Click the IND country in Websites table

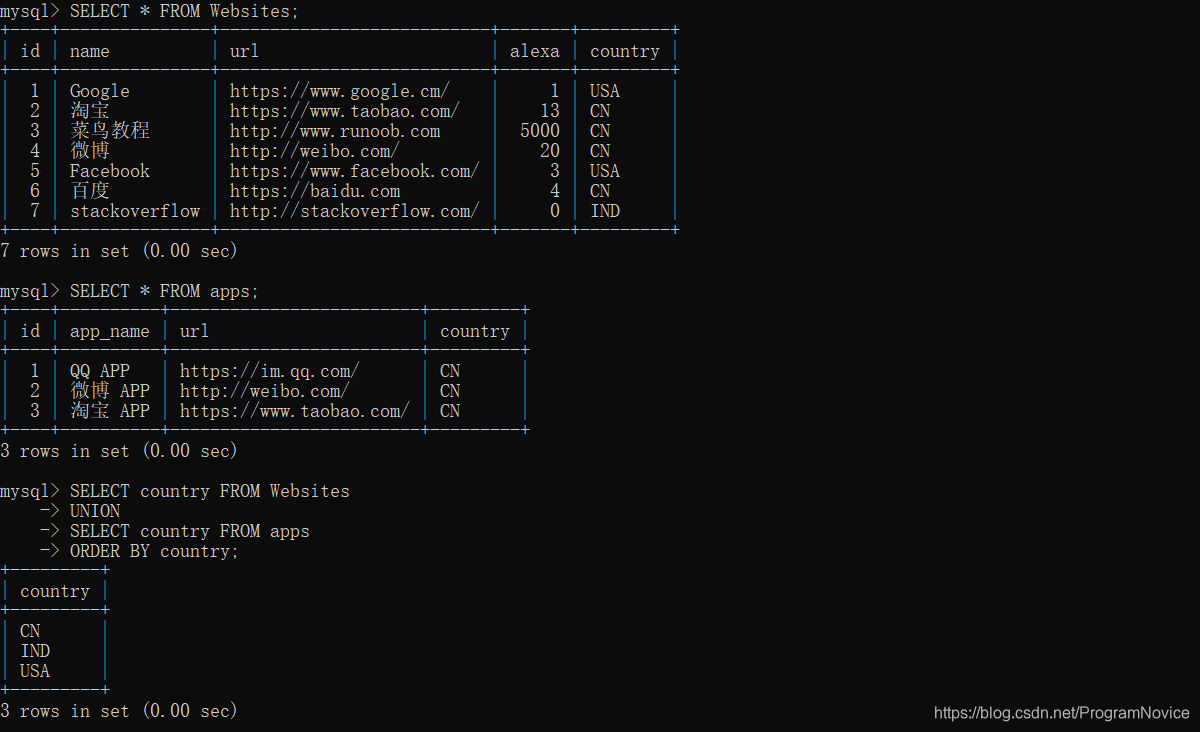(605, 211)
